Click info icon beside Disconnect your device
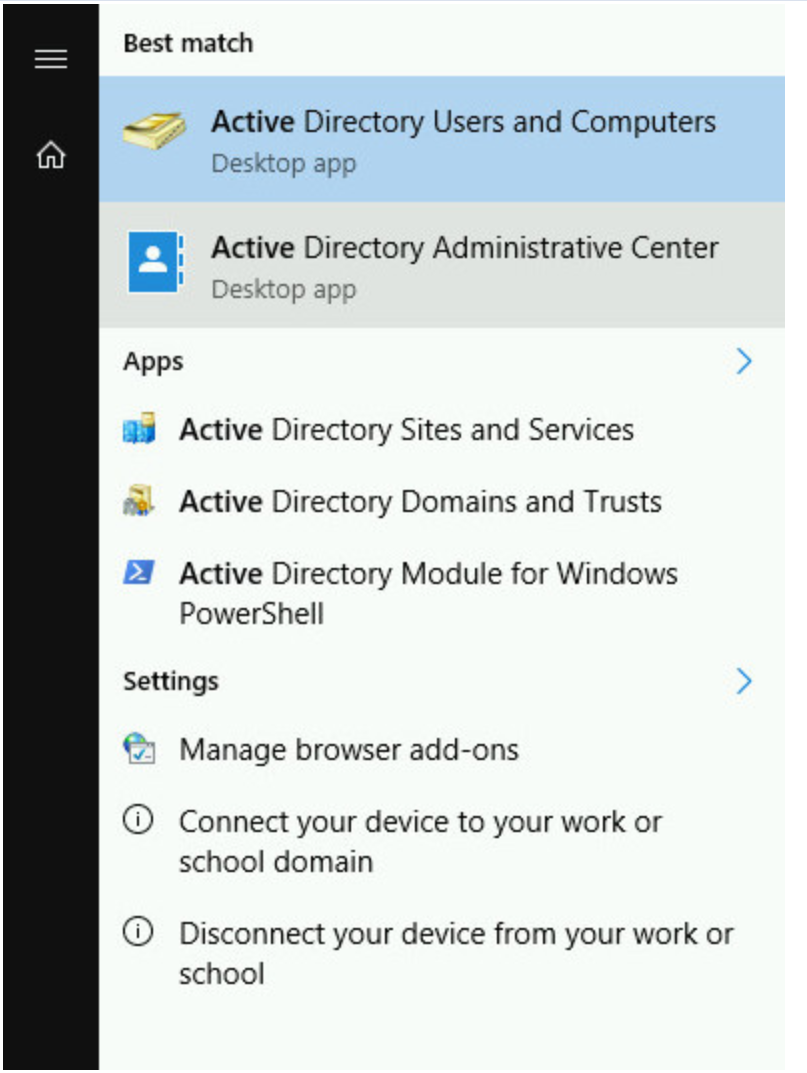The image size is (807, 1073). click(138, 933)
